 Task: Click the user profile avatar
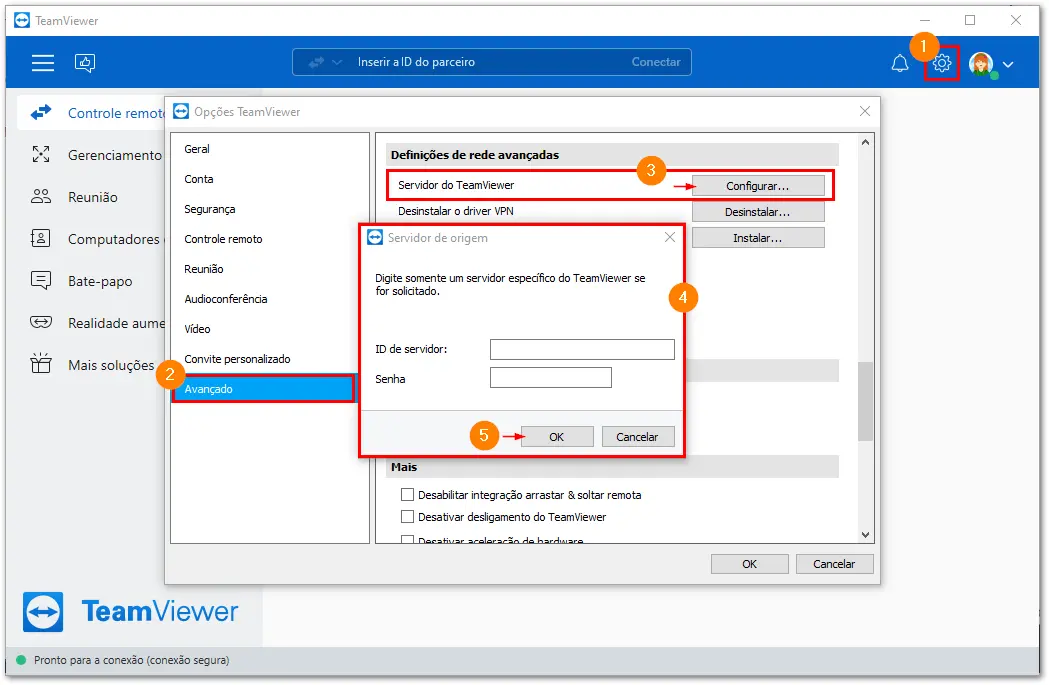coord(981,64)
